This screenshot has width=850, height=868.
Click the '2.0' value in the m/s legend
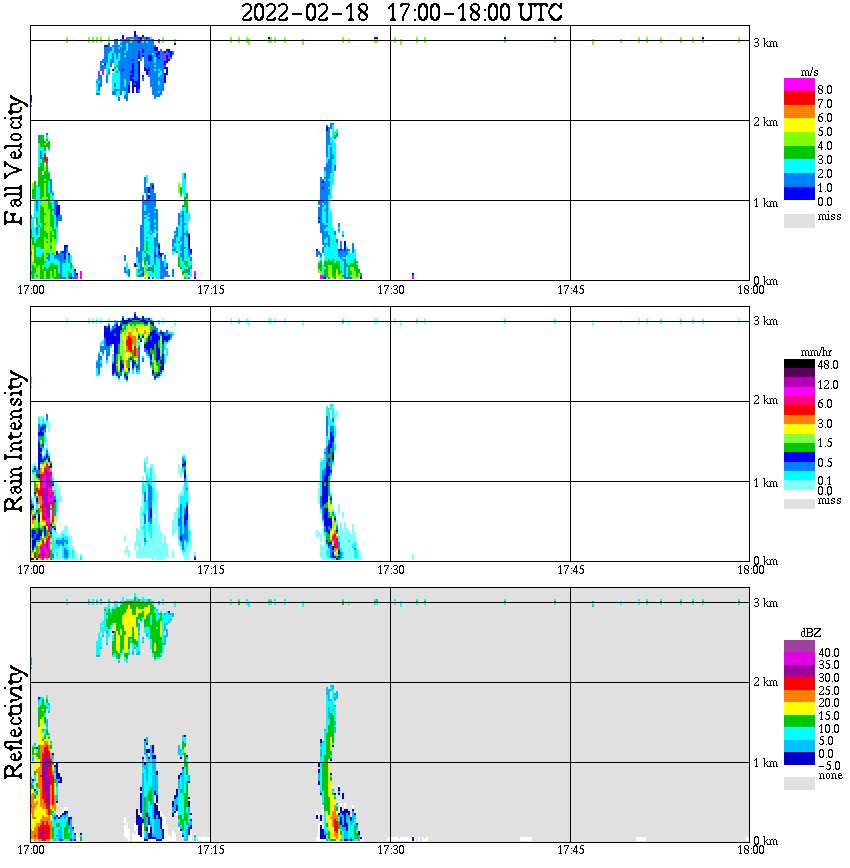pyautogui.click(x=825, y=174)
